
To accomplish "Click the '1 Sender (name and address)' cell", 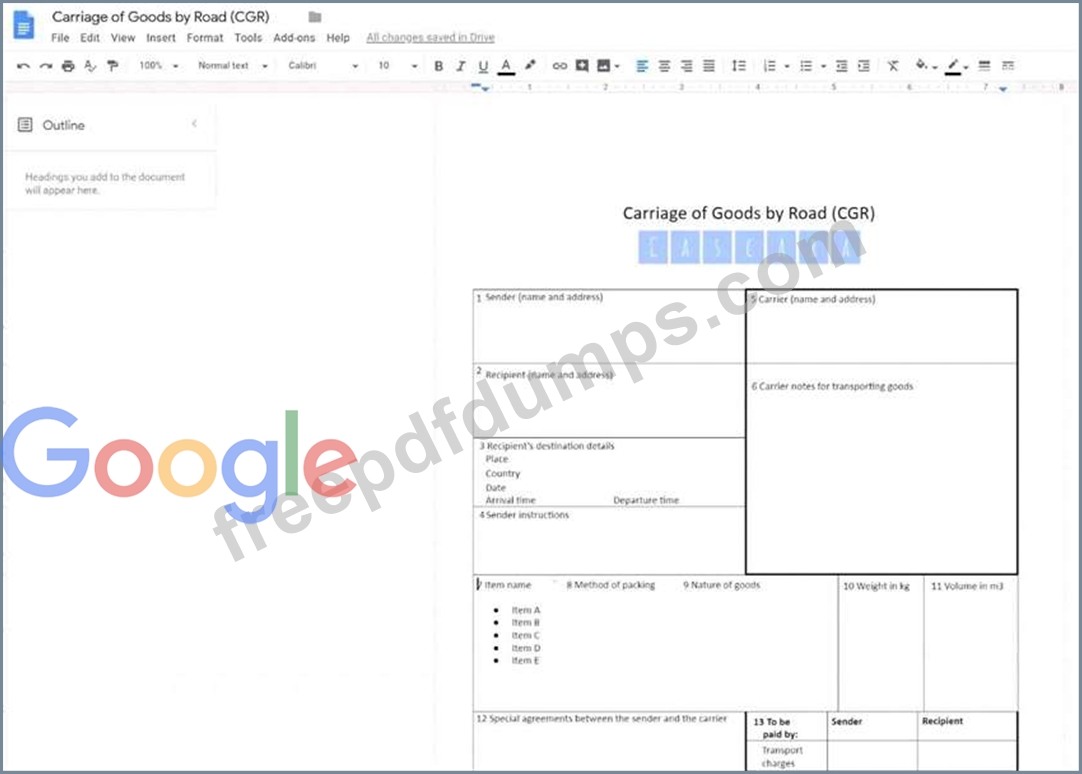I will point(609,326).
